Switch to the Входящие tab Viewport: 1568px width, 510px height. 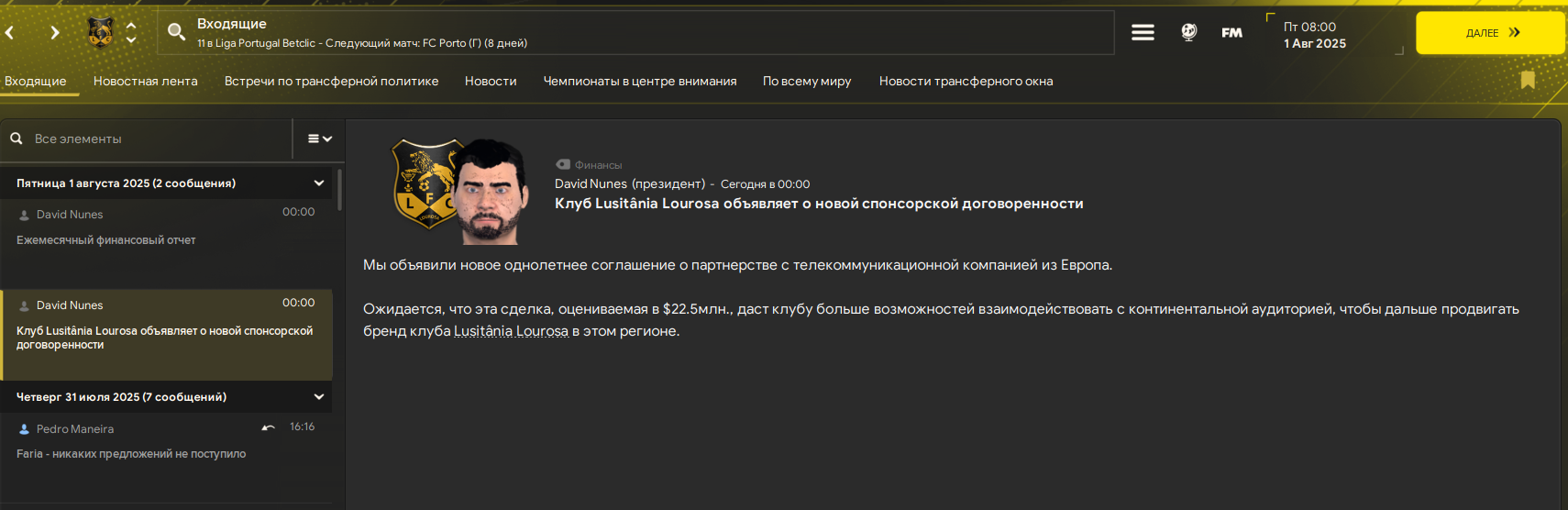click(36, 81)
